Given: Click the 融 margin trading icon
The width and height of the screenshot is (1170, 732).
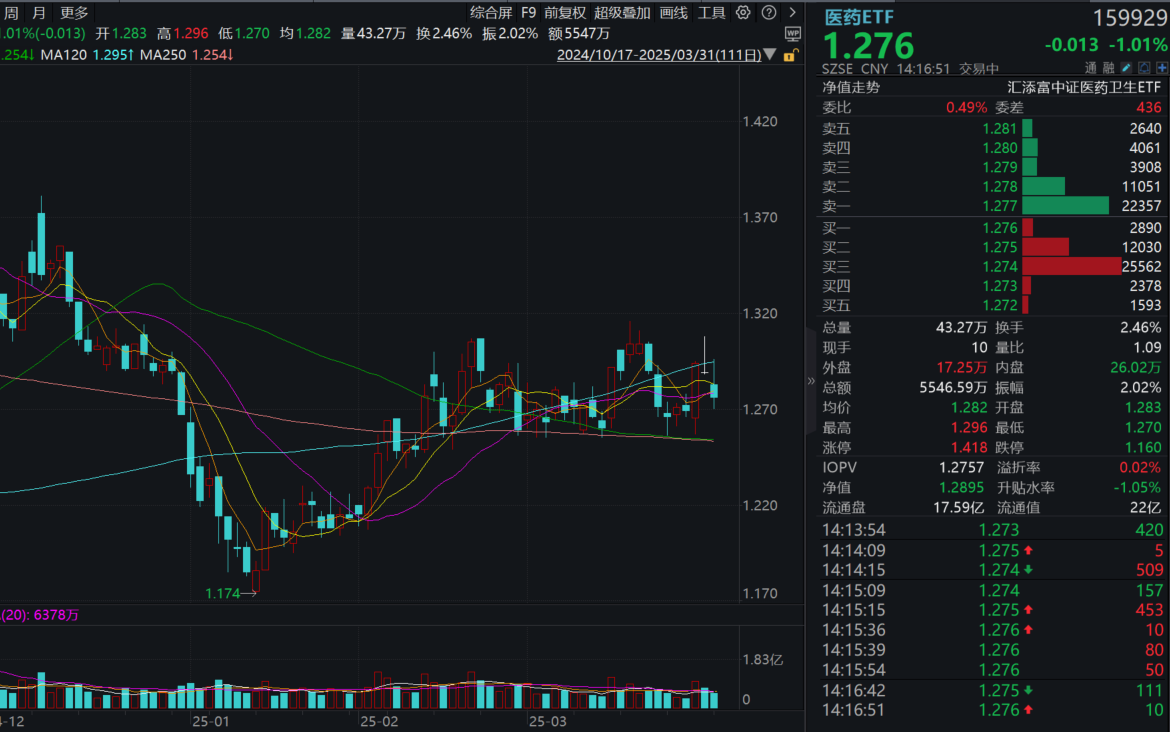Looking at the screenshot, I should pyautogui.click(x=1109, y=67).
